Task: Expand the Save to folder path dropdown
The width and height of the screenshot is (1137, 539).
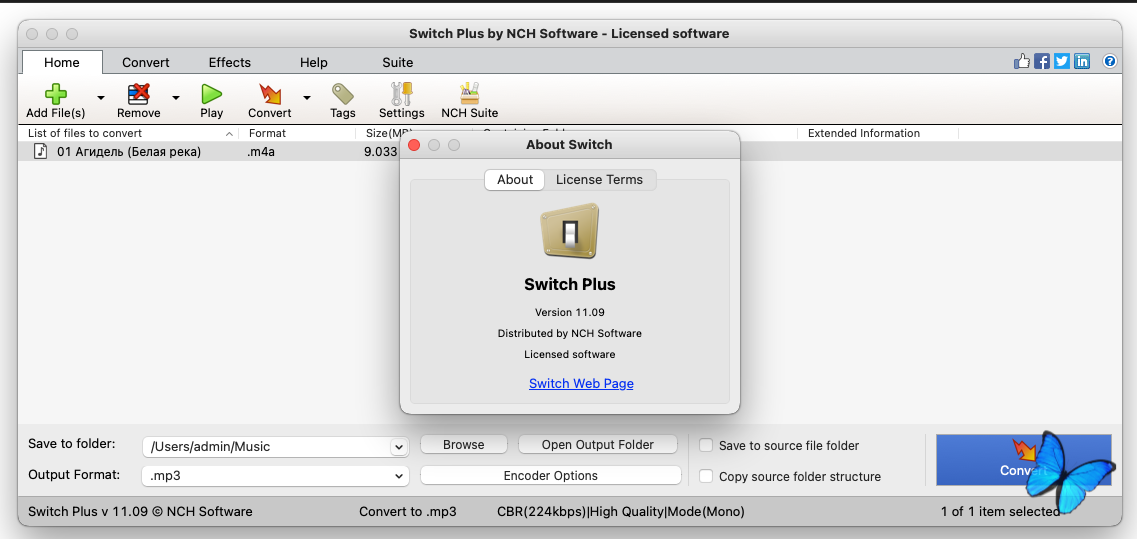Action: click(x=399, y=447)
